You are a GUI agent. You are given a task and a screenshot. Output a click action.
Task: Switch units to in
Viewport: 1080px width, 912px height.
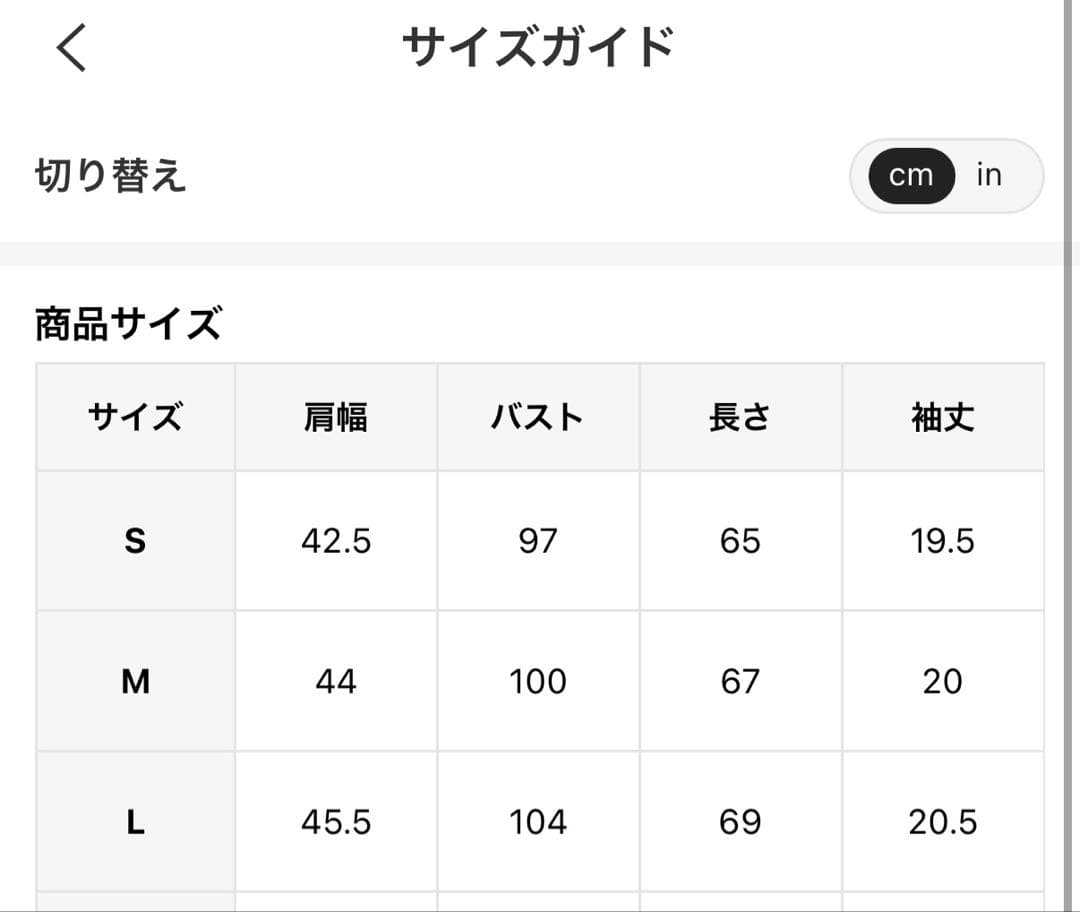coord(988,175)
